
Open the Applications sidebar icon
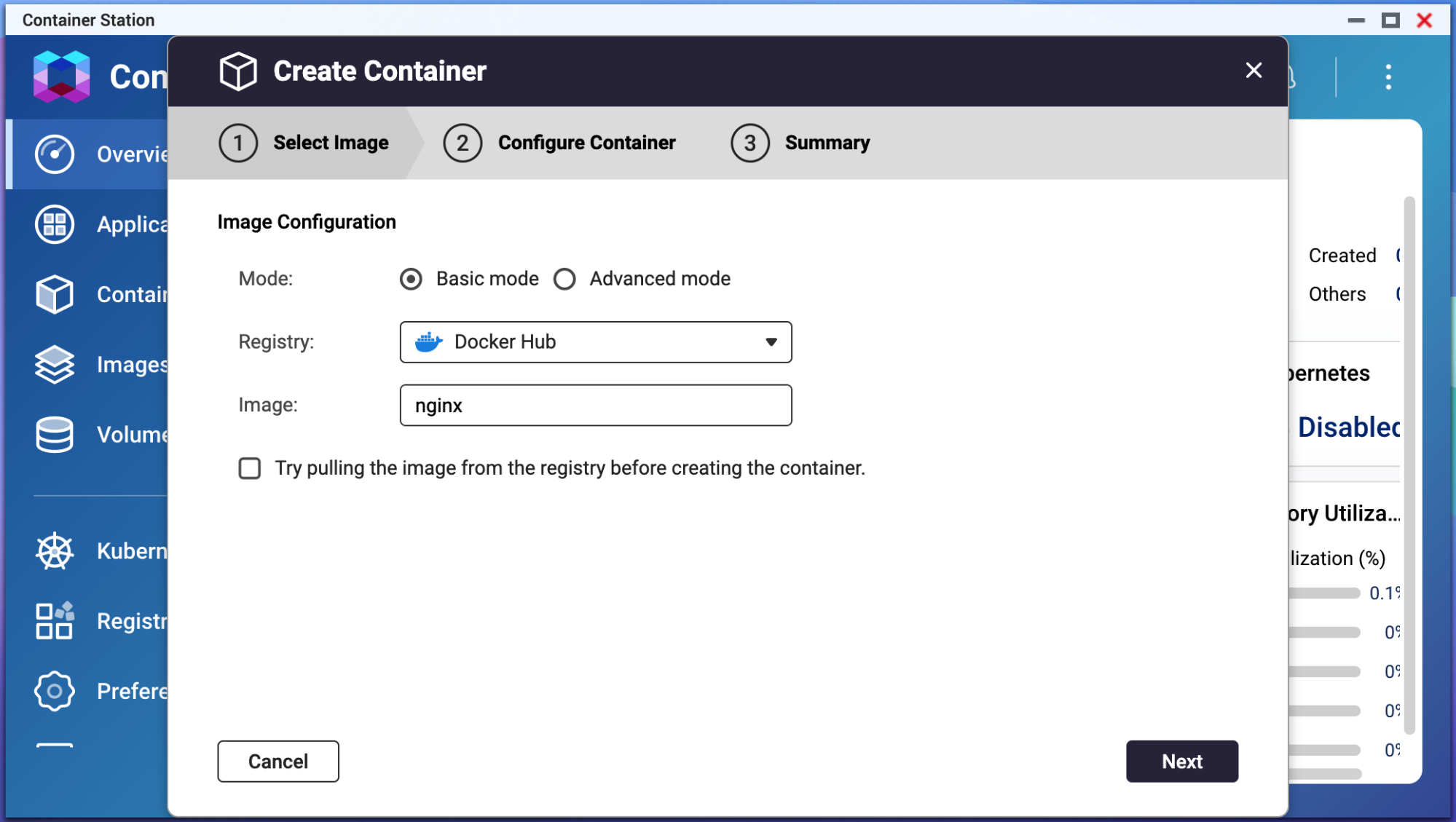[x=55, y=224]
